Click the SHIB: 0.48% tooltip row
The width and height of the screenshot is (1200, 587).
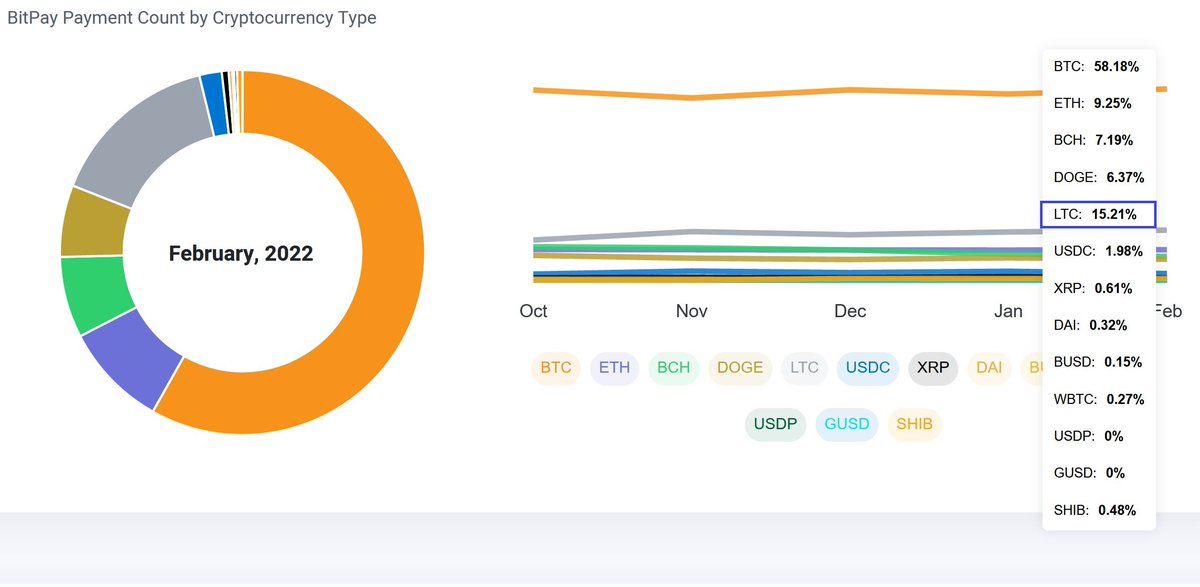tap(1095, 510)
